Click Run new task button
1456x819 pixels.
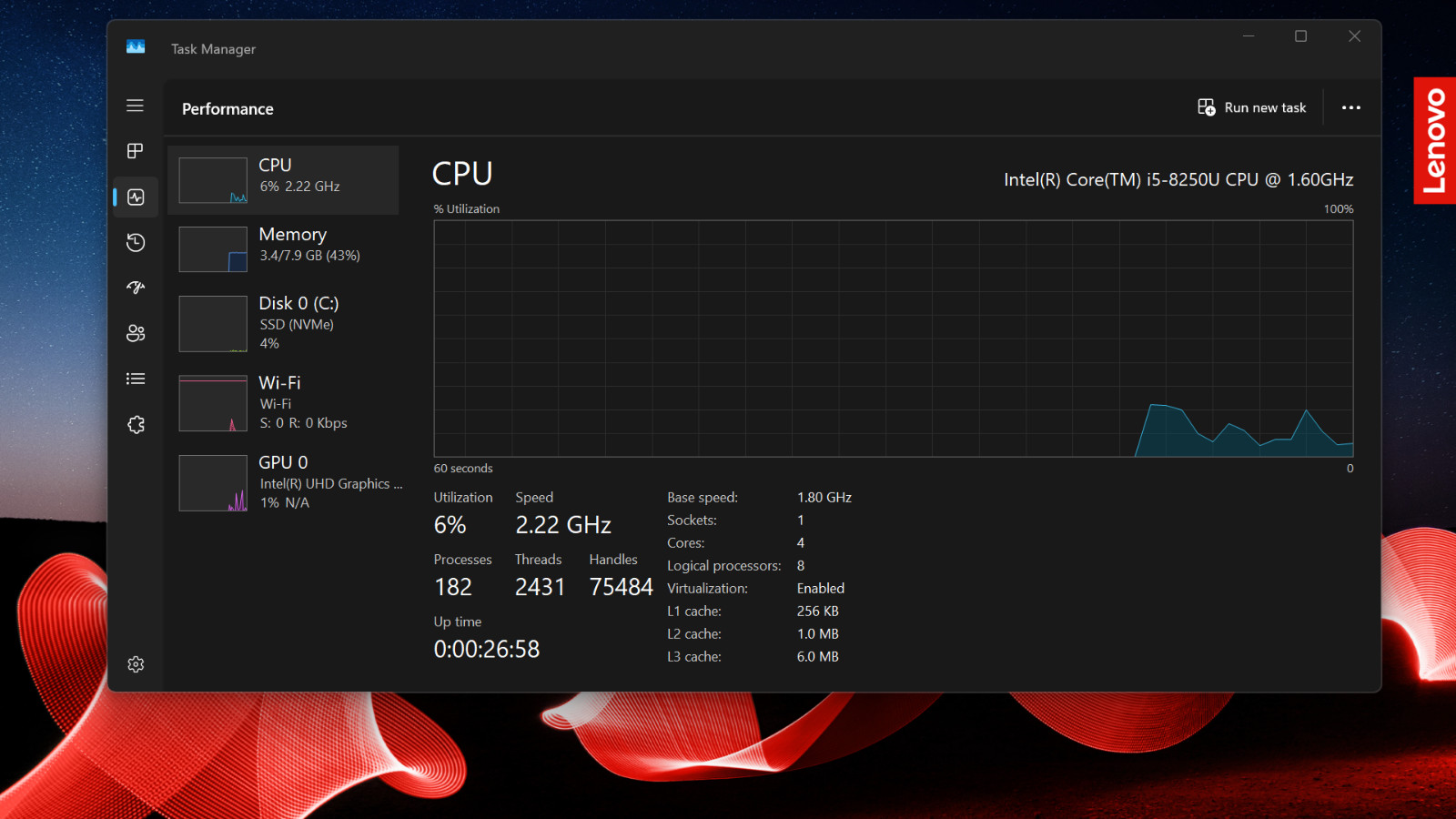click(1252, 107)
